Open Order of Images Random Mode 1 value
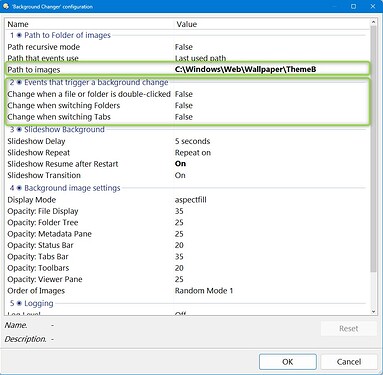Screen dimensions: 383x375 pos(204,291)
